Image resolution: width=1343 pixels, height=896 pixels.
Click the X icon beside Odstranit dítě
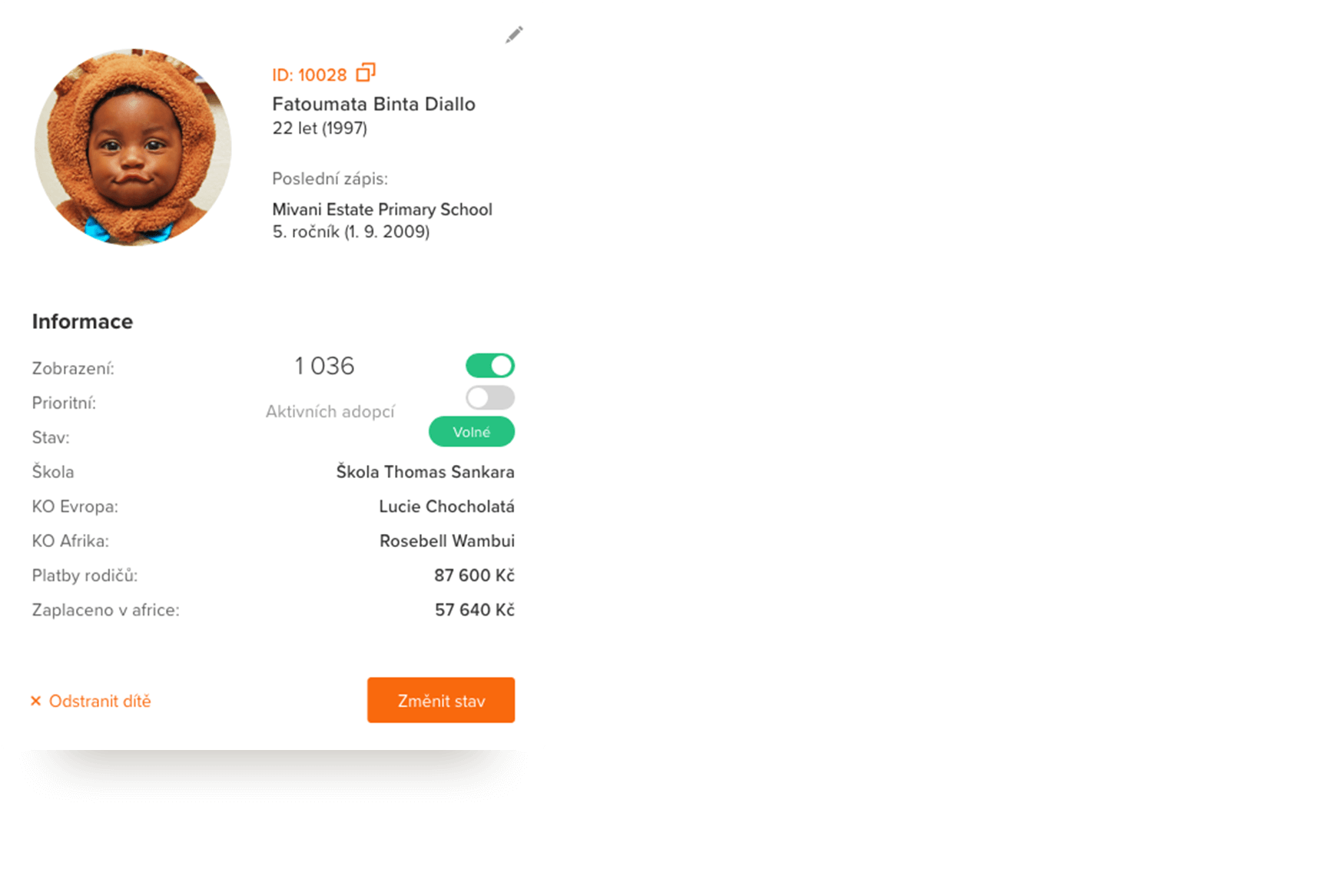point(35,701)
